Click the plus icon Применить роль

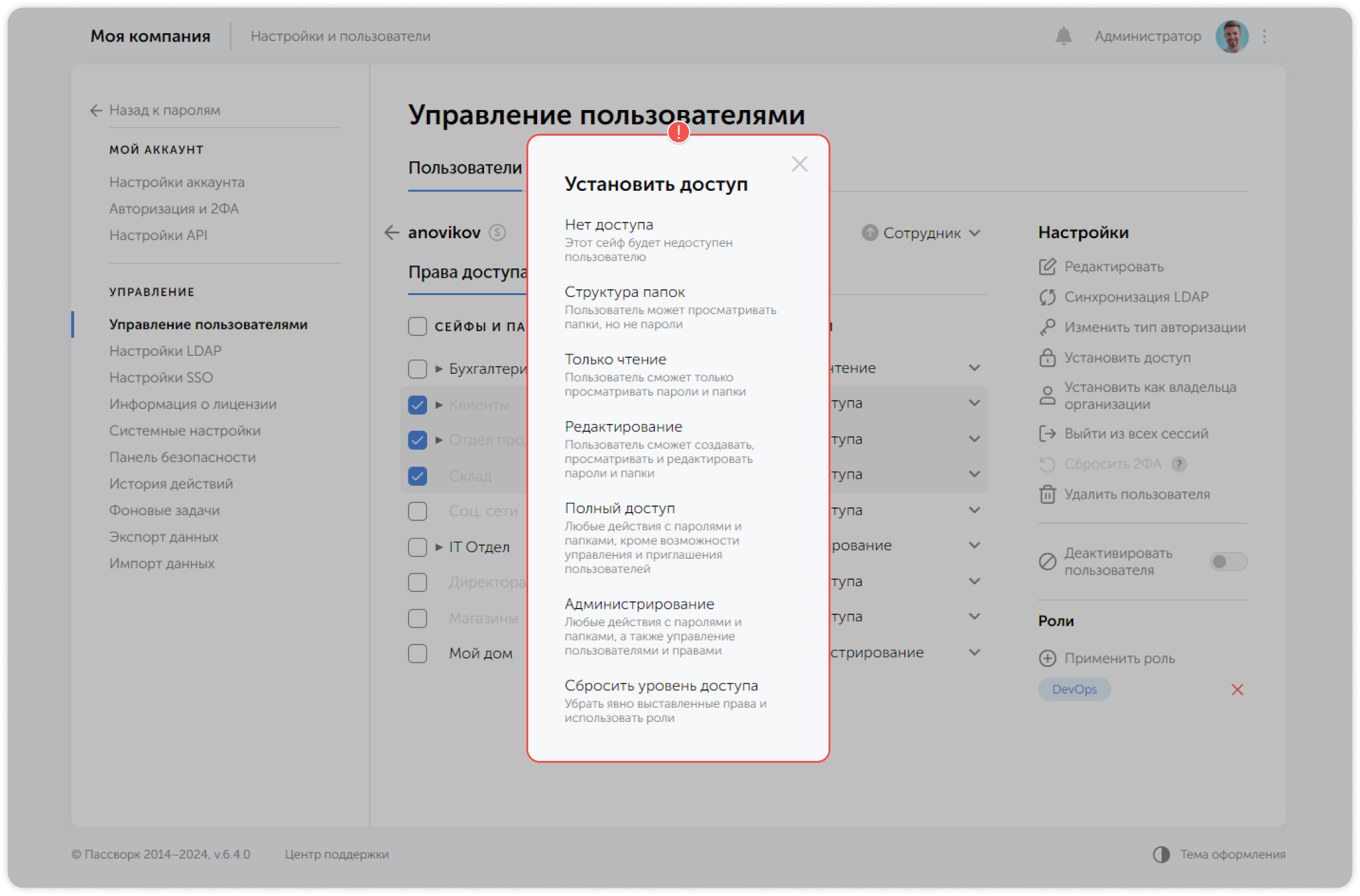1048,658
